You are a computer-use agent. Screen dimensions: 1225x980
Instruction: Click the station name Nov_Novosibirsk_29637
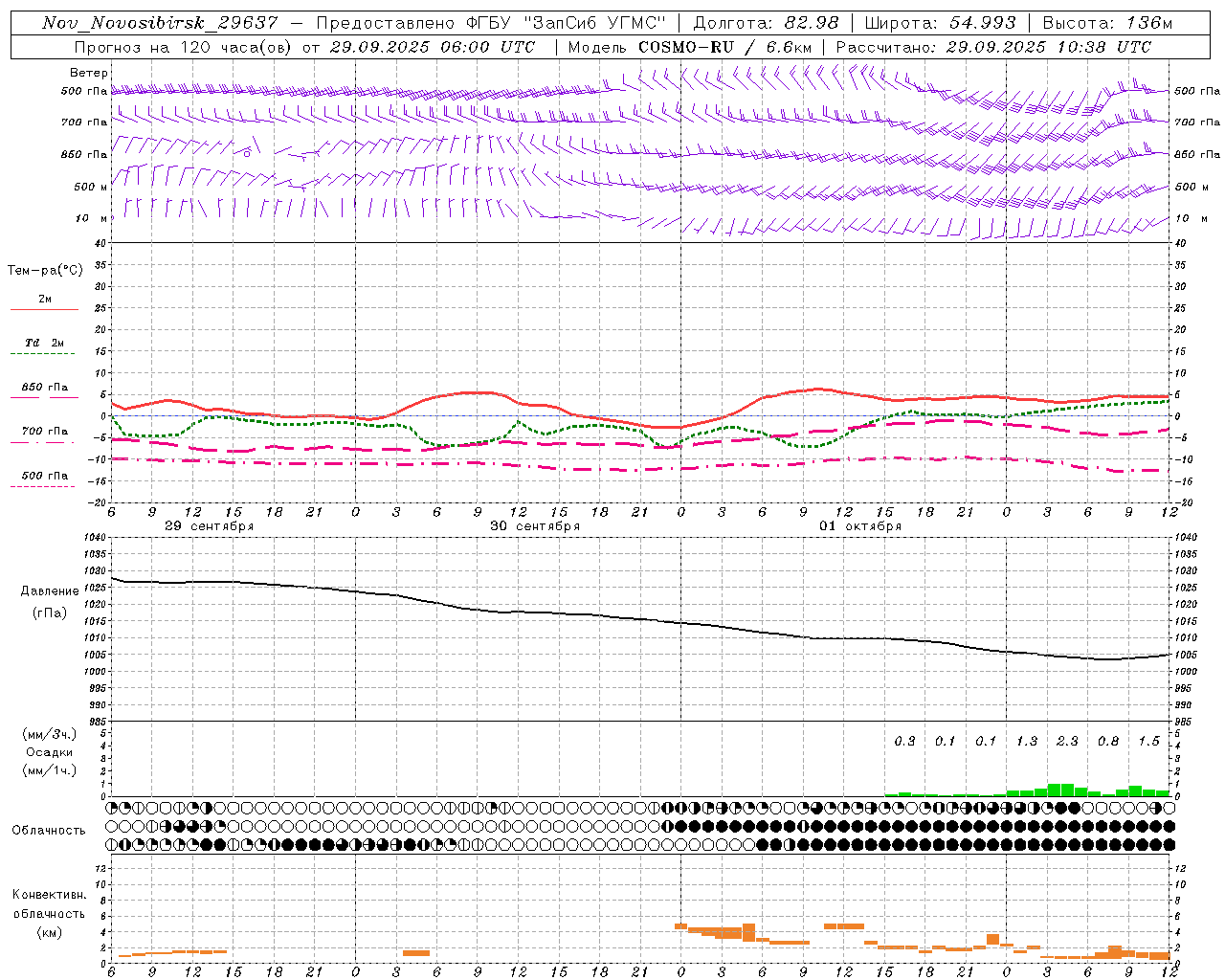(x=160, y=23)
